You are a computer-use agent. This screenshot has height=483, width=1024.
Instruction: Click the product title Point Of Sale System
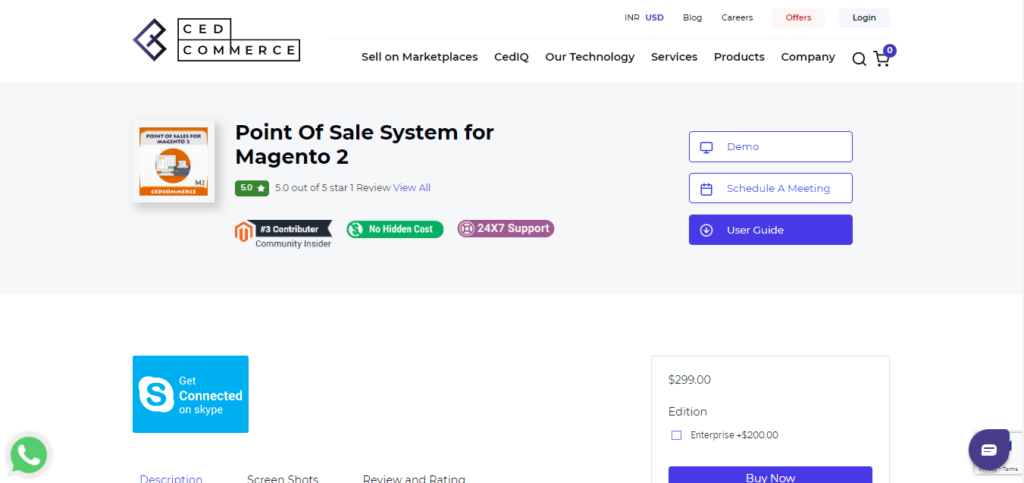pos(364,144)
